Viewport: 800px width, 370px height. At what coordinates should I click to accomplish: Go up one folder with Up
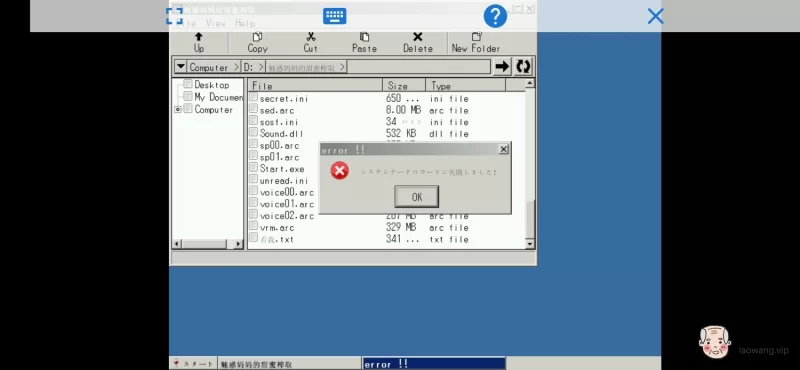pyautogui.click(x=198, y=43)
